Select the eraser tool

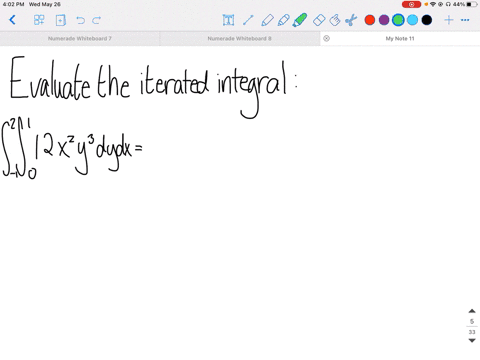coord(319,20)
